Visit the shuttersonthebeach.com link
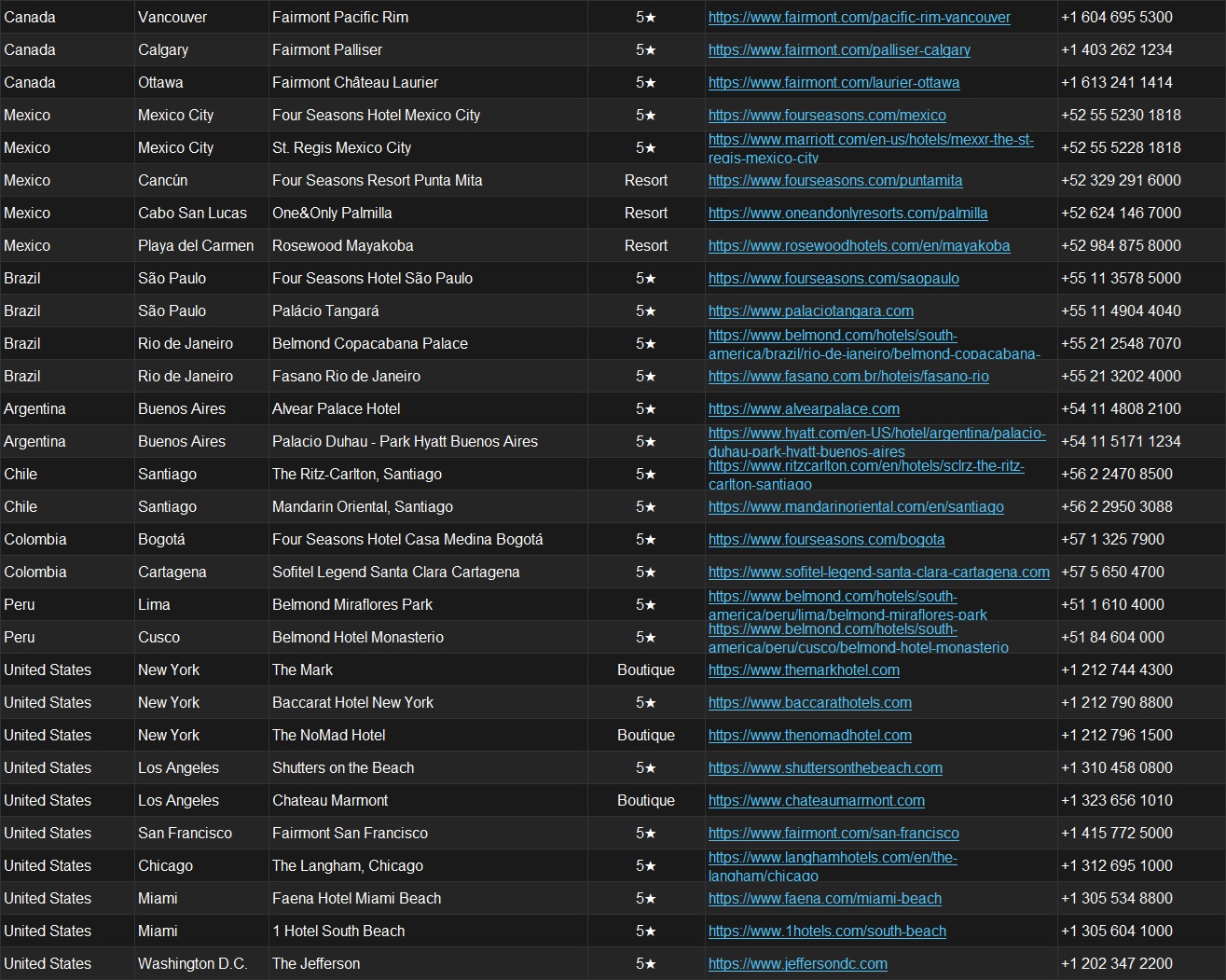The height and width of the screenshot is (980, 1226). pyautogui.click(x=825, y=767)
